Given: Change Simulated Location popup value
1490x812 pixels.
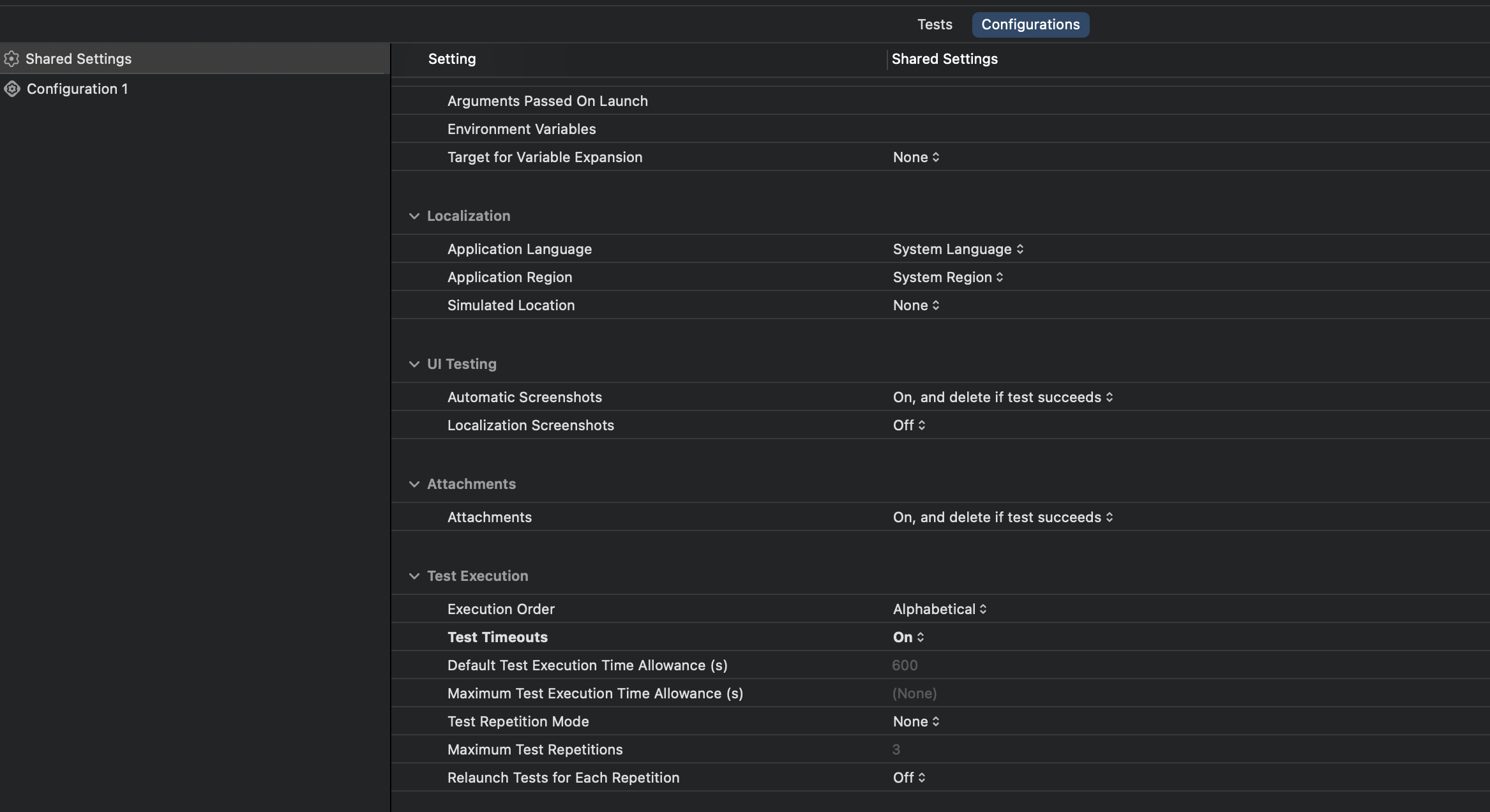Looking at the screenshot, I should click(915, 305).
